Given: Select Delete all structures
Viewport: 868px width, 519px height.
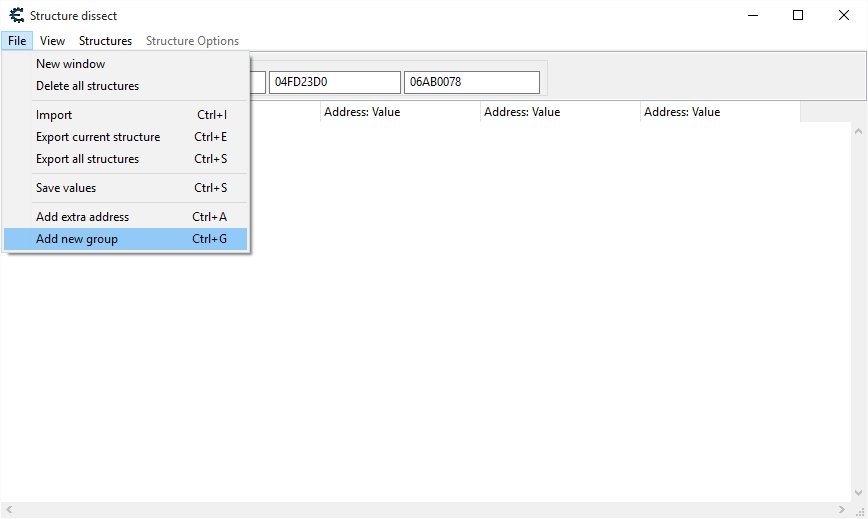Looking at the screenshot, I should point(87,86).
